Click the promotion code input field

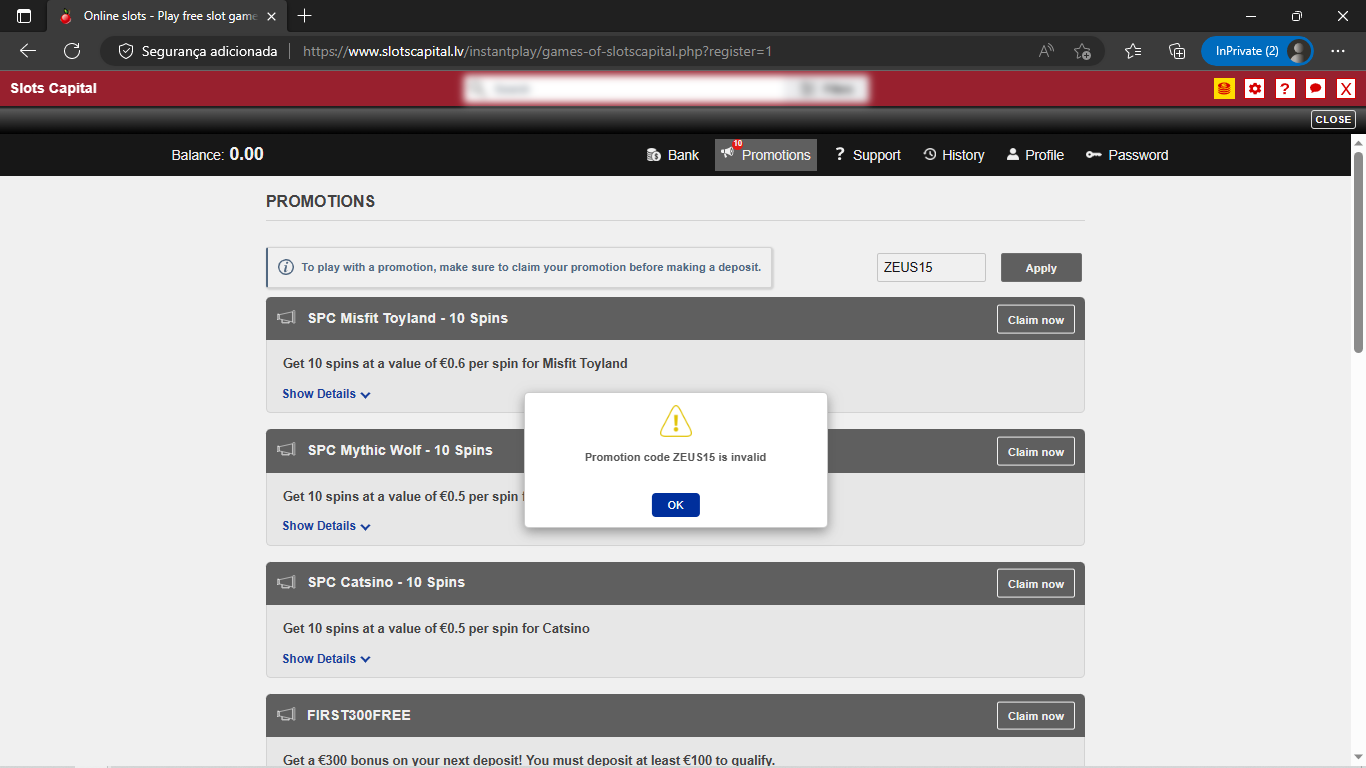930,268
